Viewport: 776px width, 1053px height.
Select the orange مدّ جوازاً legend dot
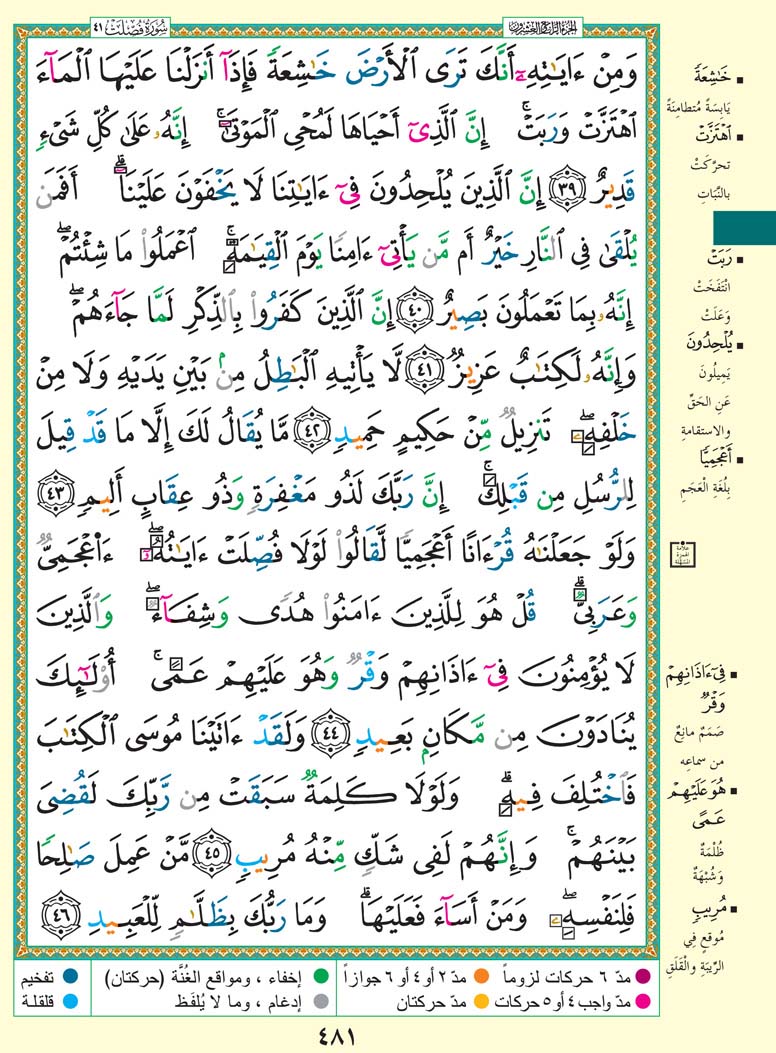tap(481, 978)
